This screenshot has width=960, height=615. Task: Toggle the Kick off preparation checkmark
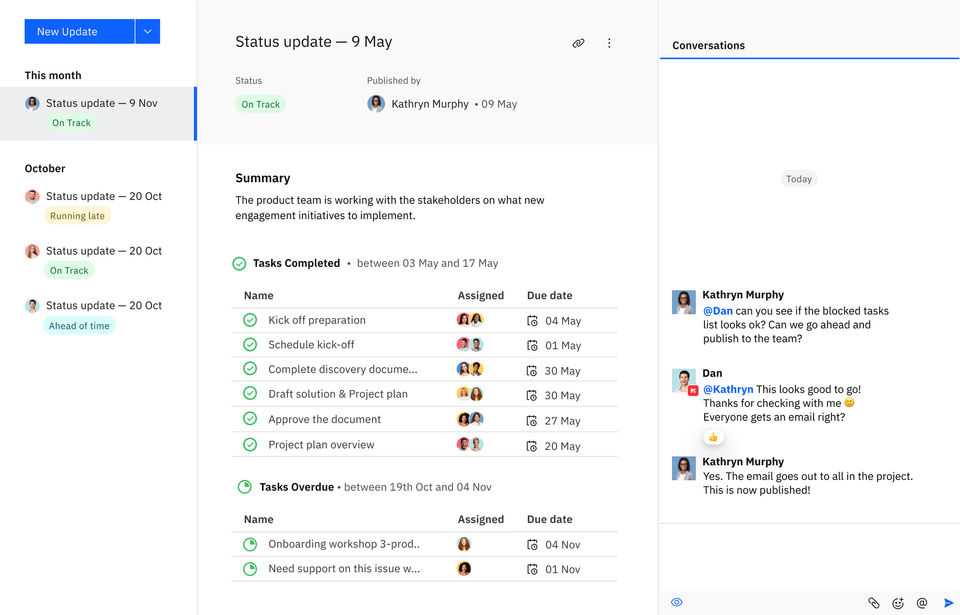pyautogui.click(x=250, y=320)
